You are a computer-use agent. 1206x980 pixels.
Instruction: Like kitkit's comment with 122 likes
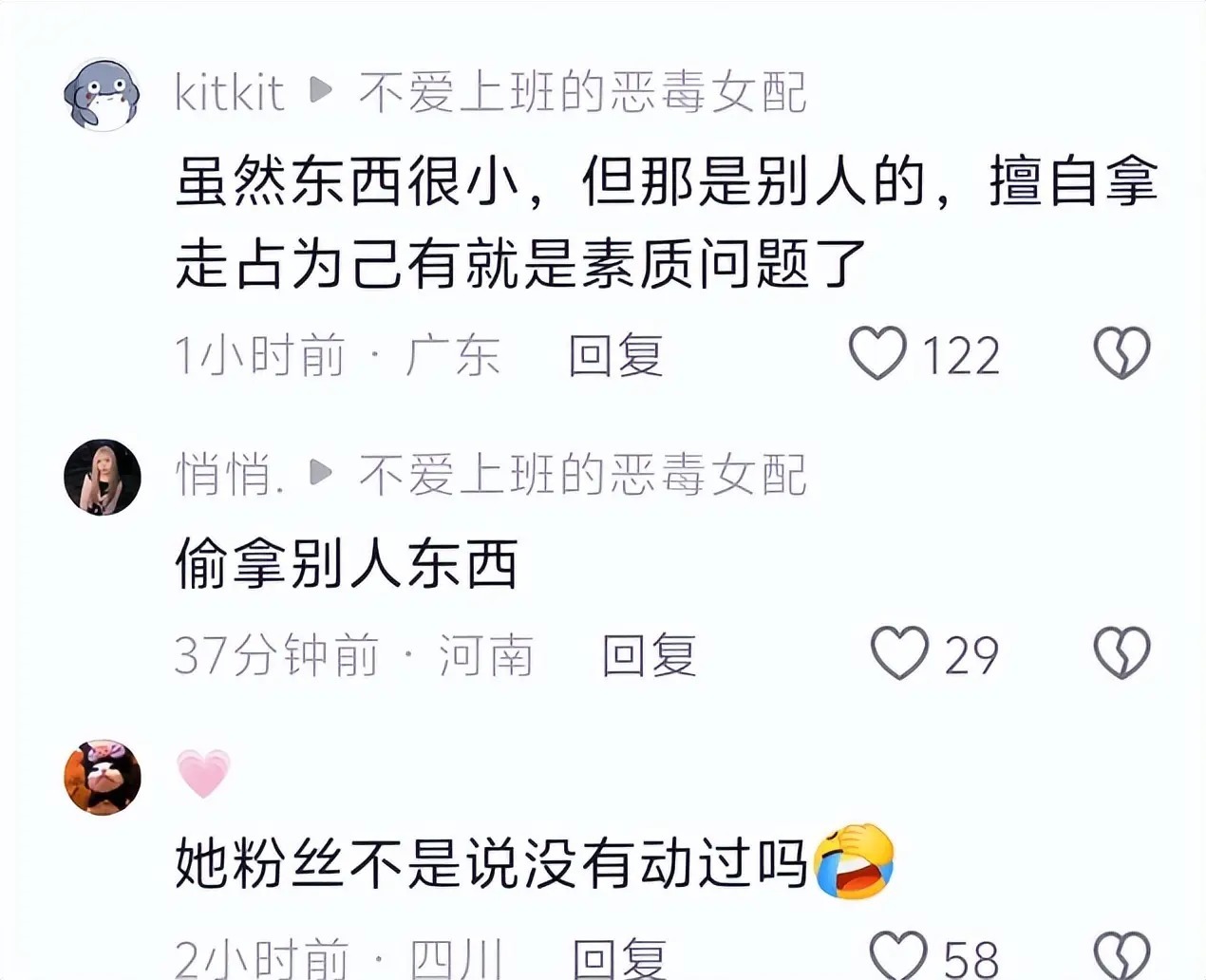point(876,353)
